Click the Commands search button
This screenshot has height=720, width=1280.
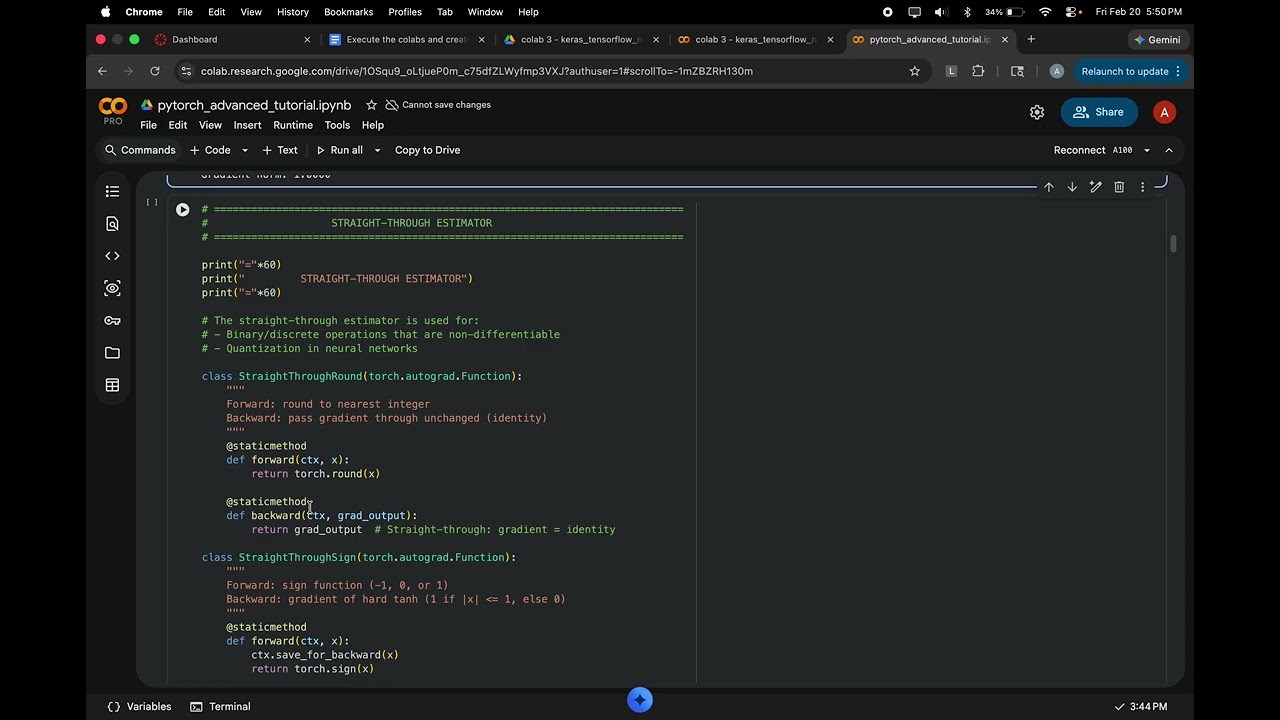tap(140, 150)
